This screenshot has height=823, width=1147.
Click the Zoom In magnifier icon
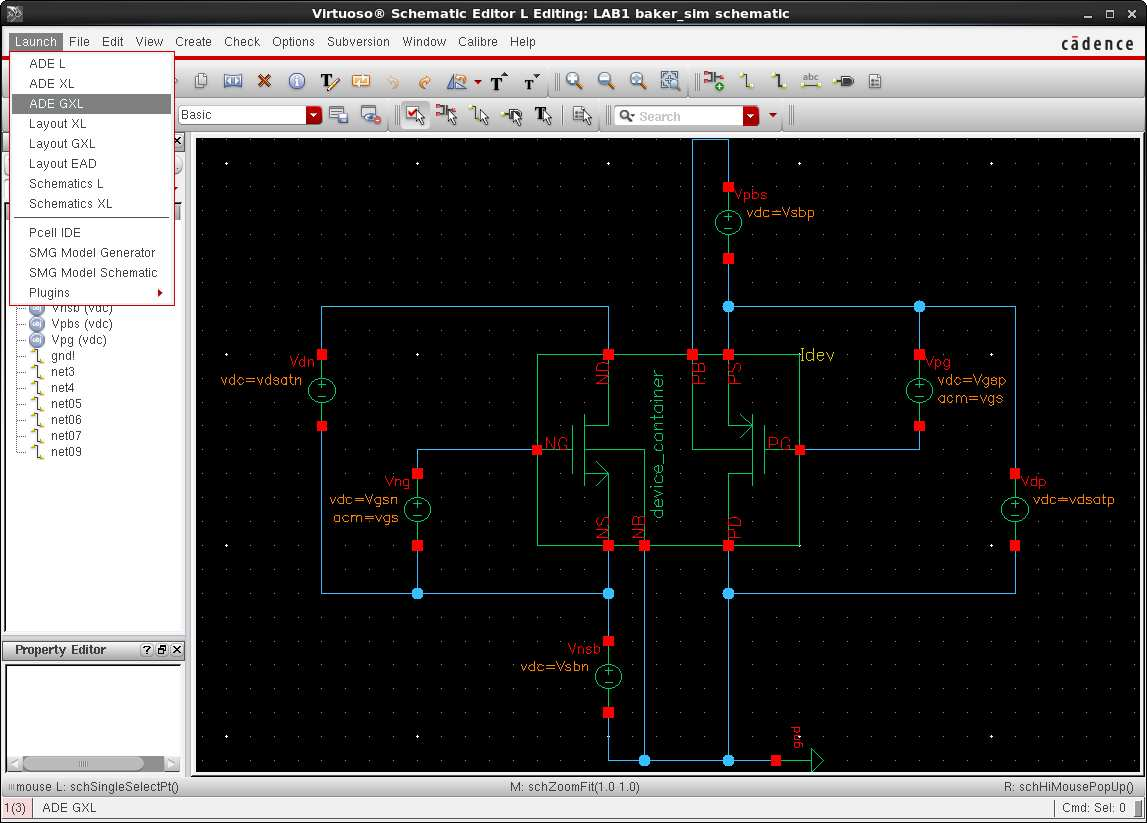[x=574, y=81]
